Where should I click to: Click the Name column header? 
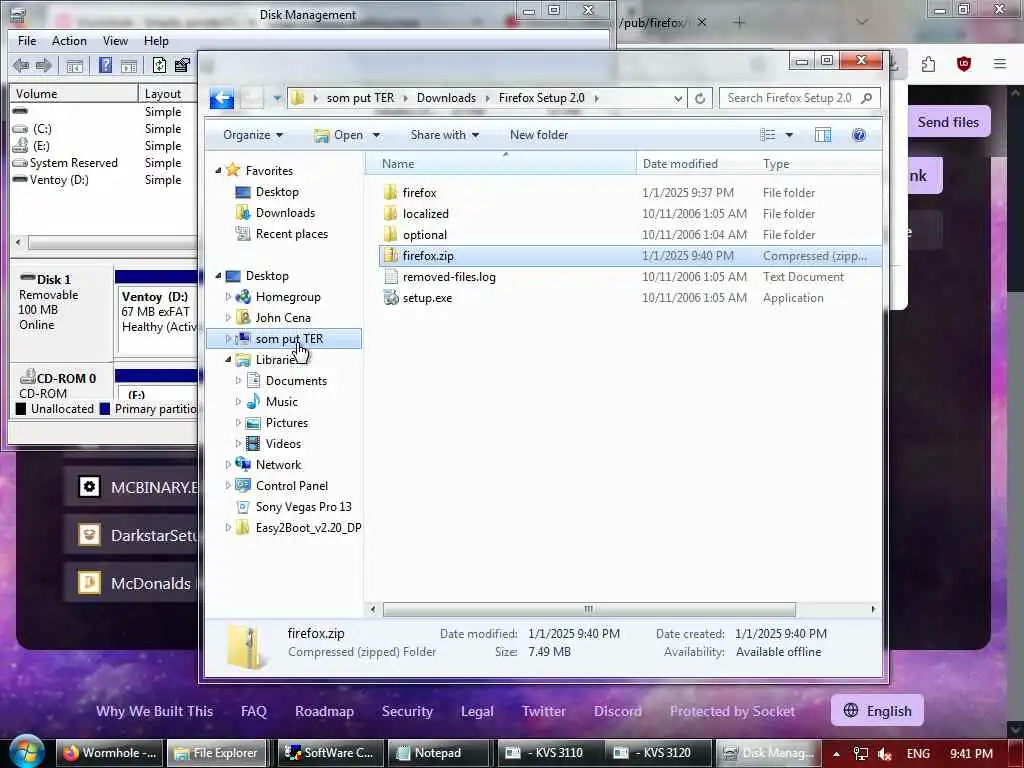(x=501, y=163)
